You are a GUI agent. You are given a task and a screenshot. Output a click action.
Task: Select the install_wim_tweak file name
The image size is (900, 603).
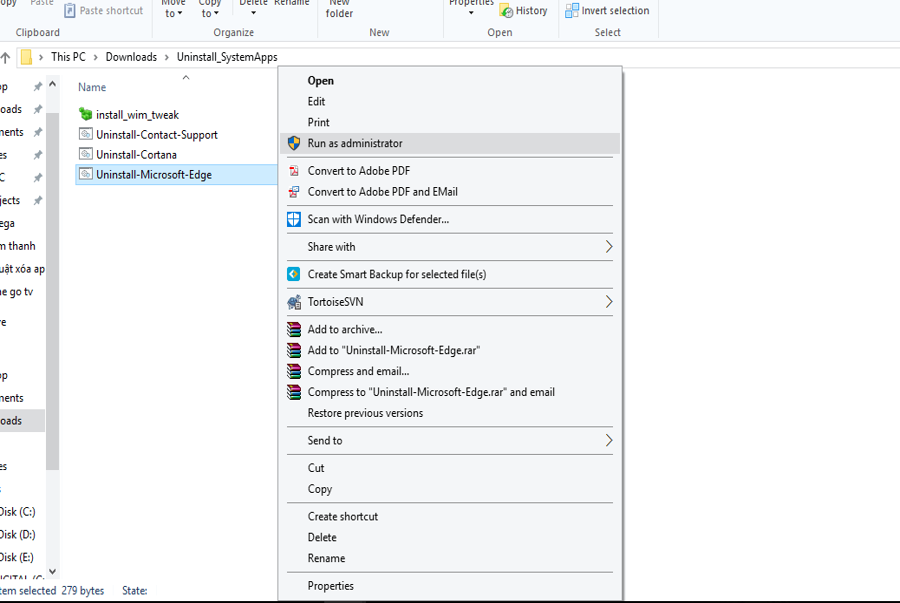click(138, 115)
